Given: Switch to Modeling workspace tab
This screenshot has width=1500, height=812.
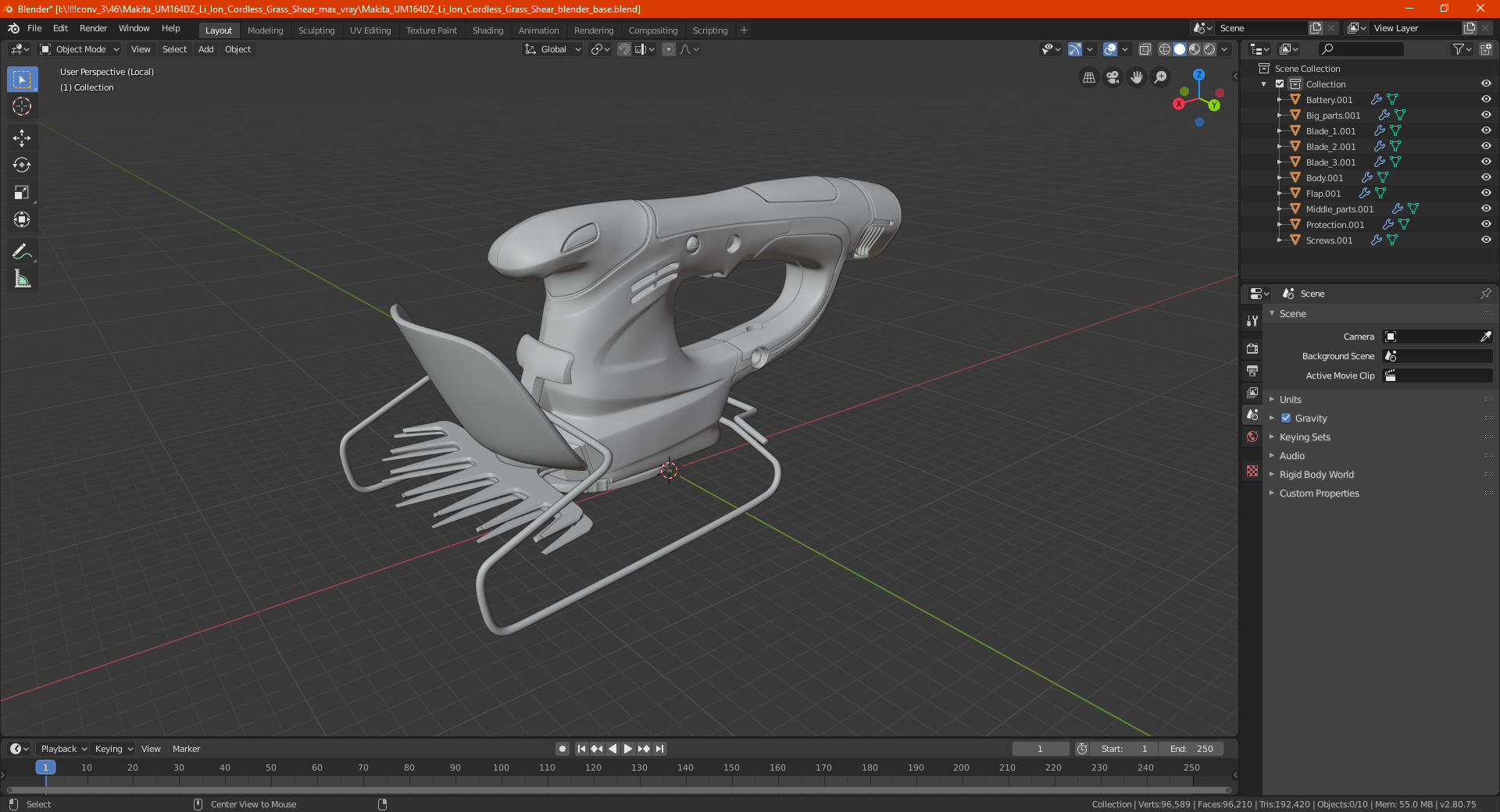Looking at the screenshot, I should [265, 30].
